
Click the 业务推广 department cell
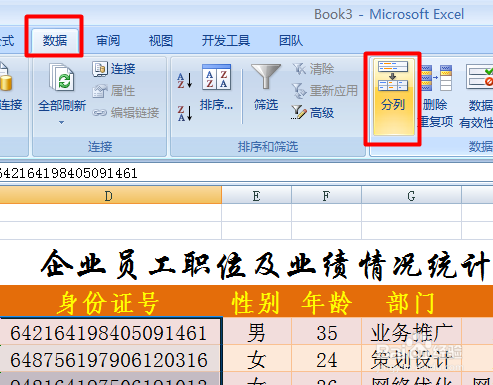[411, 332]
